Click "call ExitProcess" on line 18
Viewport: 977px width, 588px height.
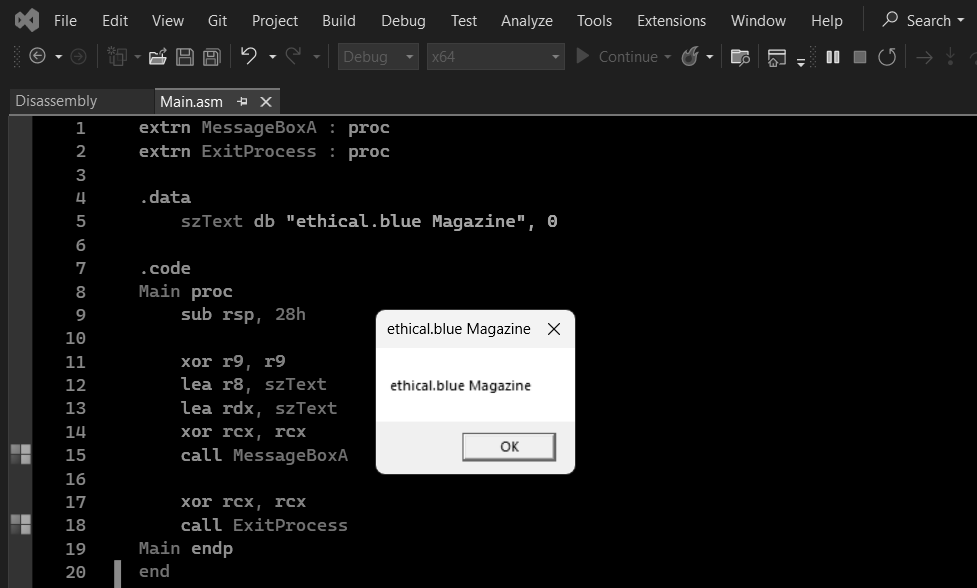coord(264,525)
